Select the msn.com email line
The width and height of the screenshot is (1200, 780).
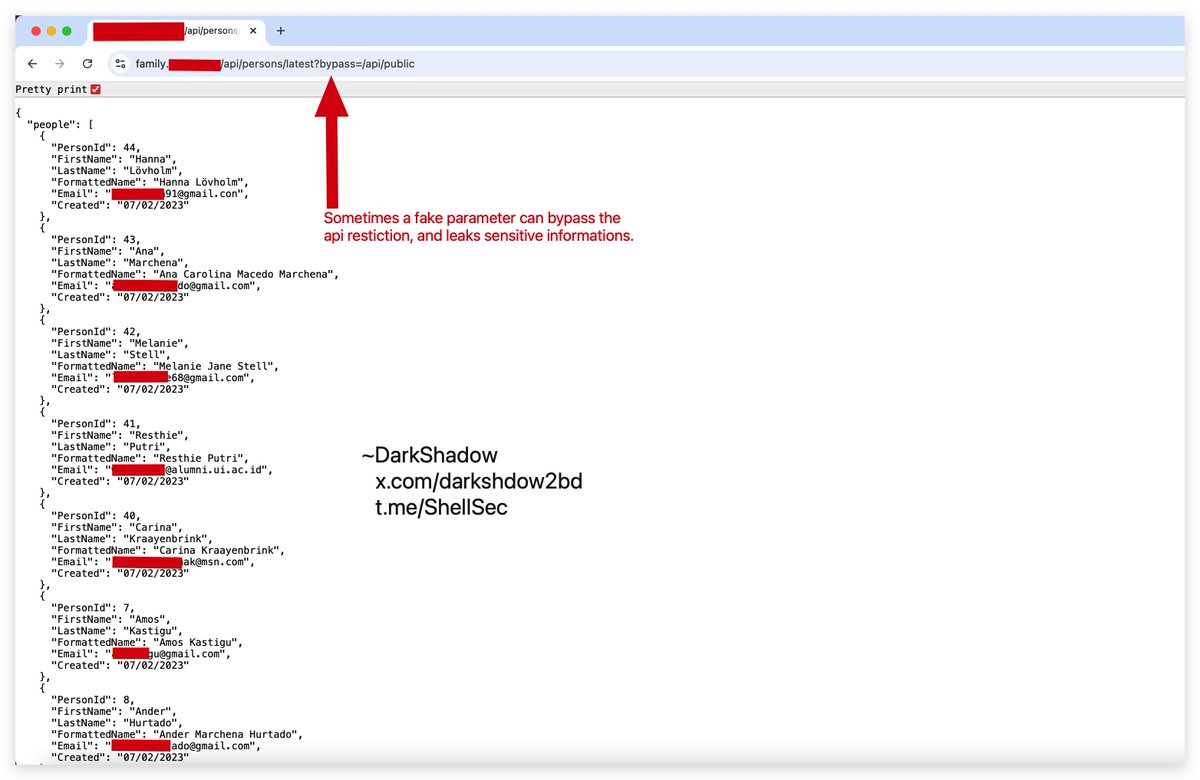pyautogui.click(x=152, y=561)
